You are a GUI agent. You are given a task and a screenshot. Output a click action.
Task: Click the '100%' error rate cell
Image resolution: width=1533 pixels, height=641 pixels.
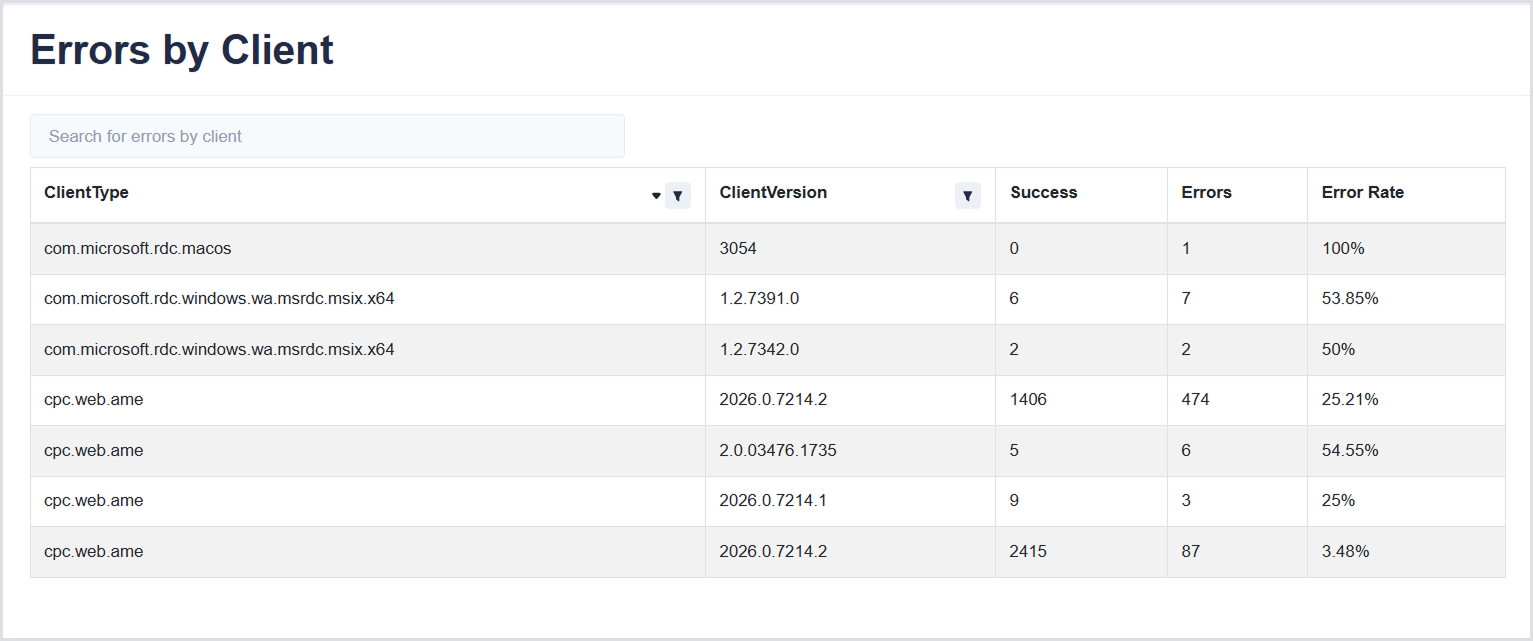[1406, 248]
